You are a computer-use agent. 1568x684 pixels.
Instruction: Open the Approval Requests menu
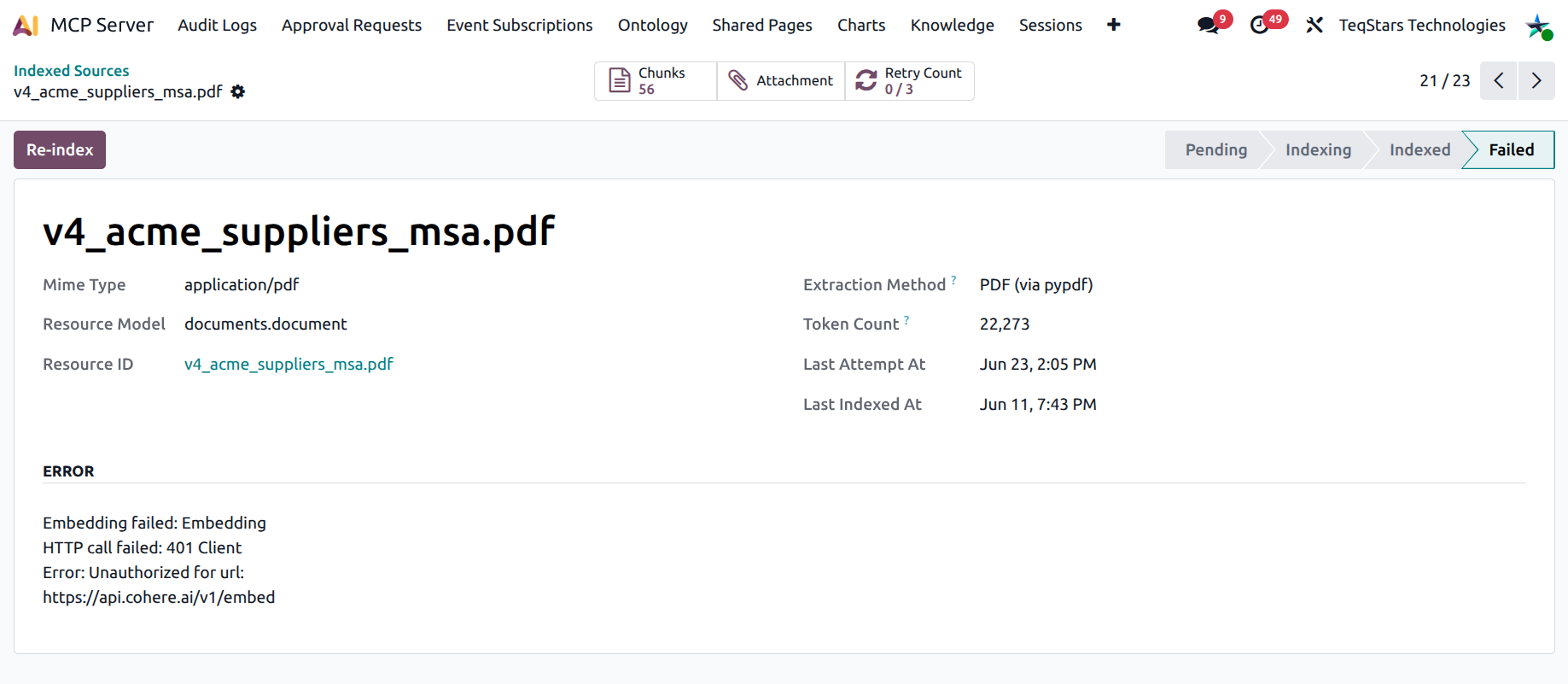tap(352, 26)
